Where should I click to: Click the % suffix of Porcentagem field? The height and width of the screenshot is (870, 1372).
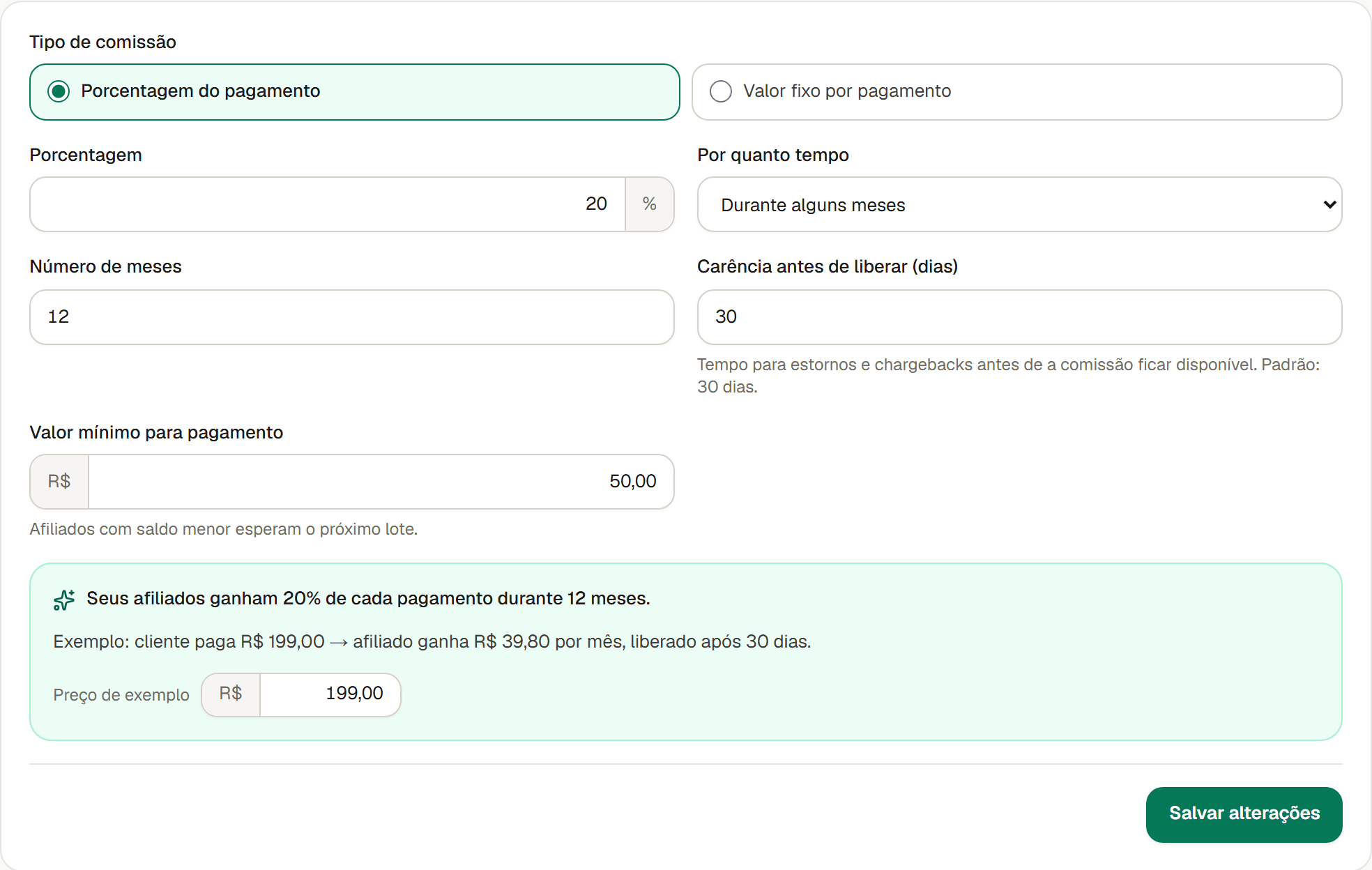click(x=649, y=204)
